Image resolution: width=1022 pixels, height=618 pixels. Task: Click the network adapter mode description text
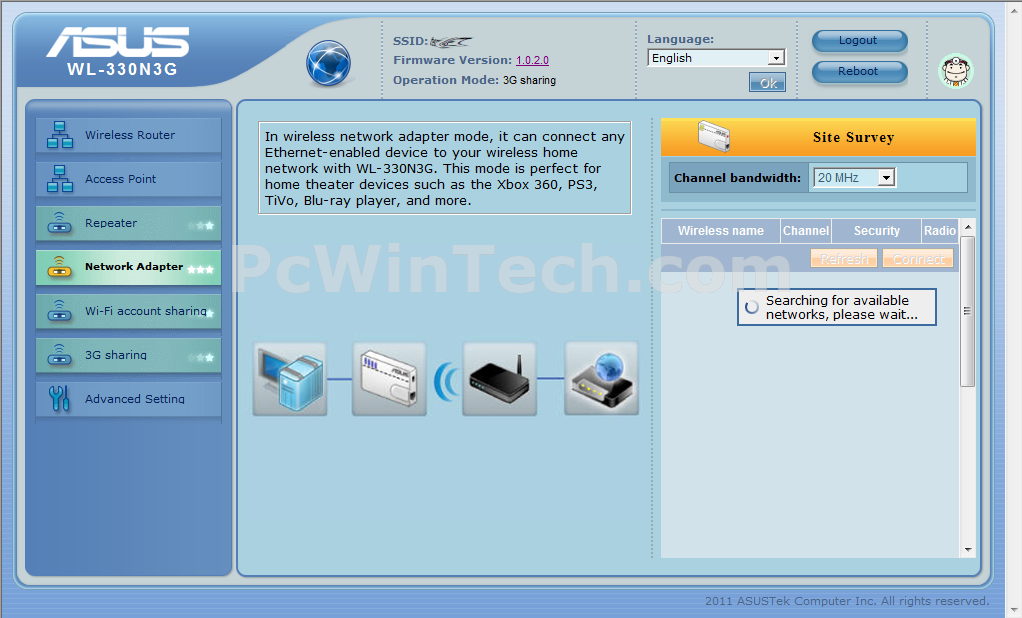[445, 168]
